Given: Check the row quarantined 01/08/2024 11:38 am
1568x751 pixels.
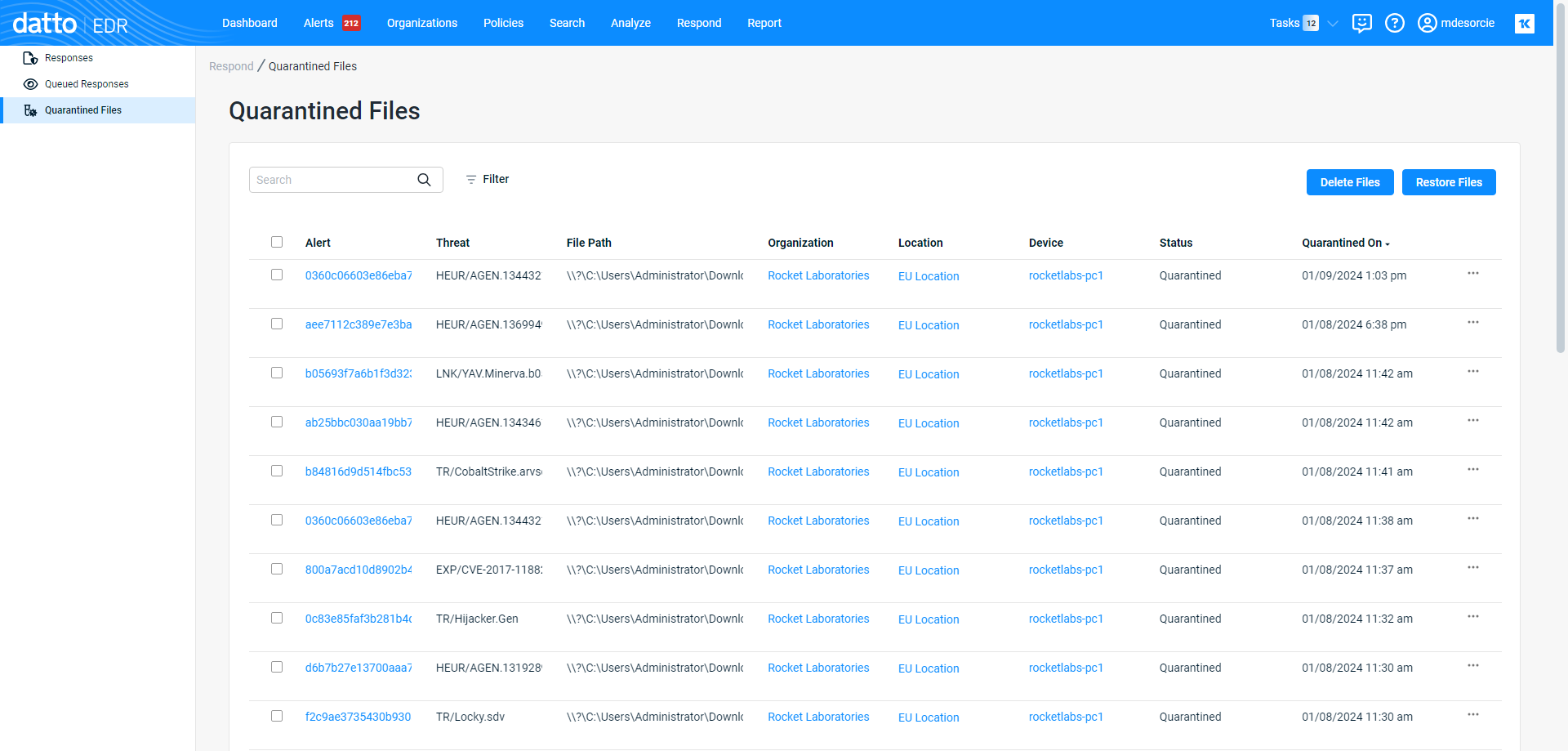Looking at the screenshot, I should tap(277, 520).
